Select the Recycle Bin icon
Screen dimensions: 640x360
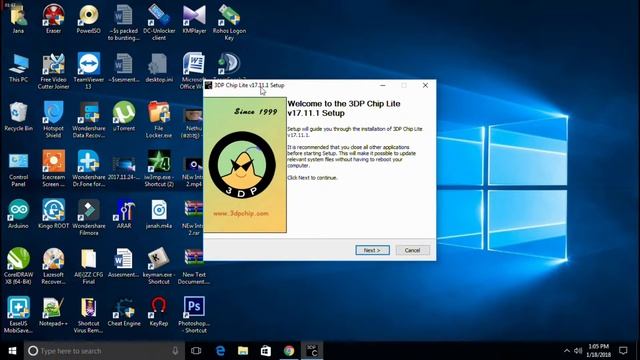(18, 116)
